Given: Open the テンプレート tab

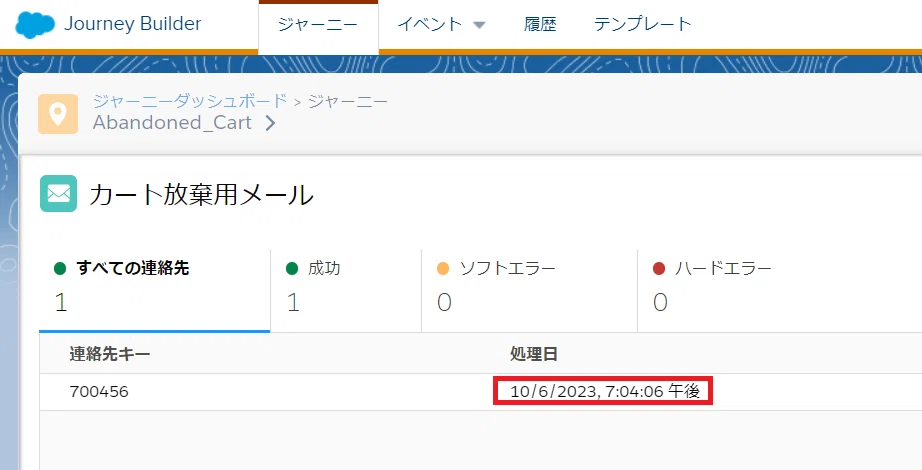Looking at the screenshot, I should [643, 24].
